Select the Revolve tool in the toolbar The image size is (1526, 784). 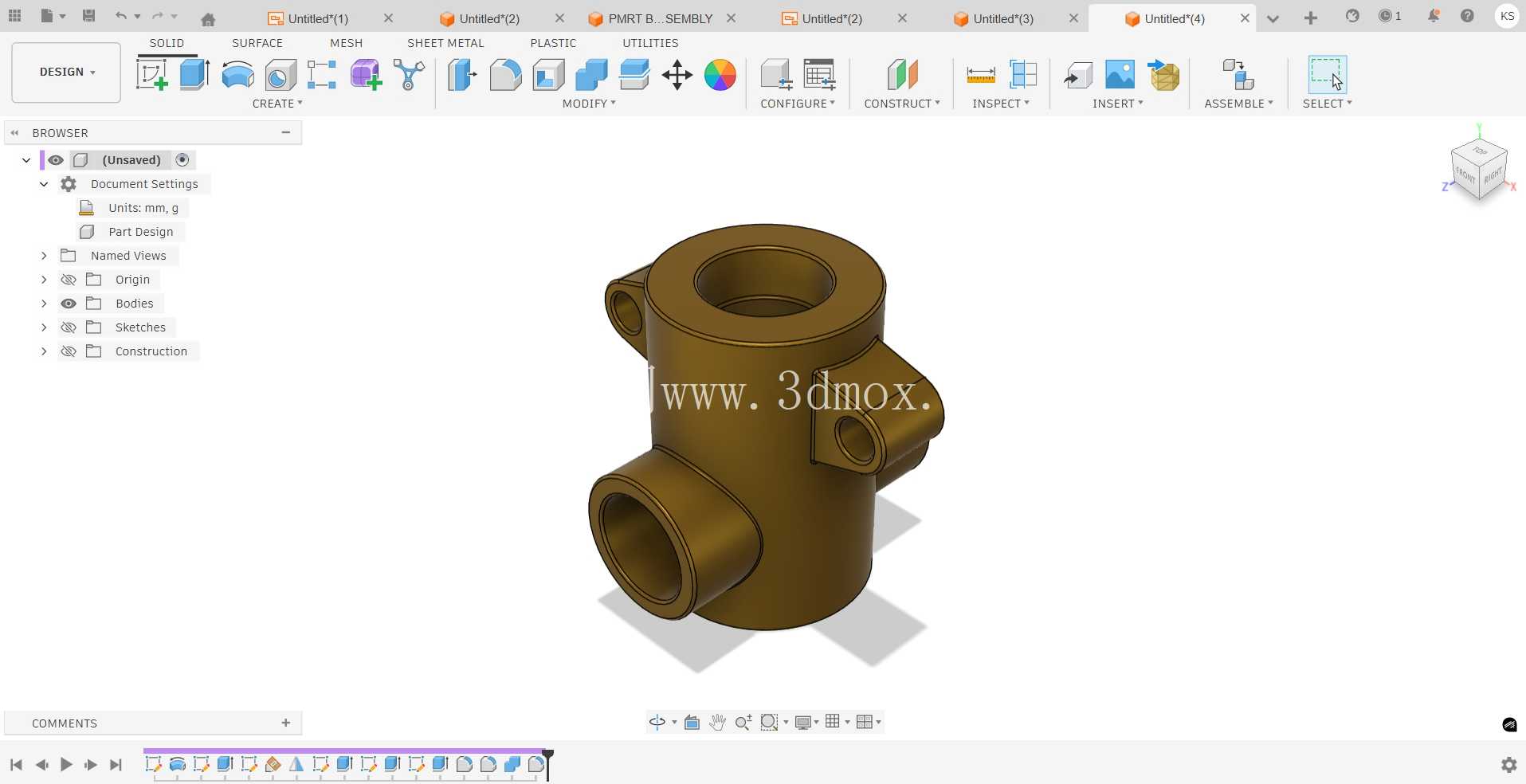(237, 75)
